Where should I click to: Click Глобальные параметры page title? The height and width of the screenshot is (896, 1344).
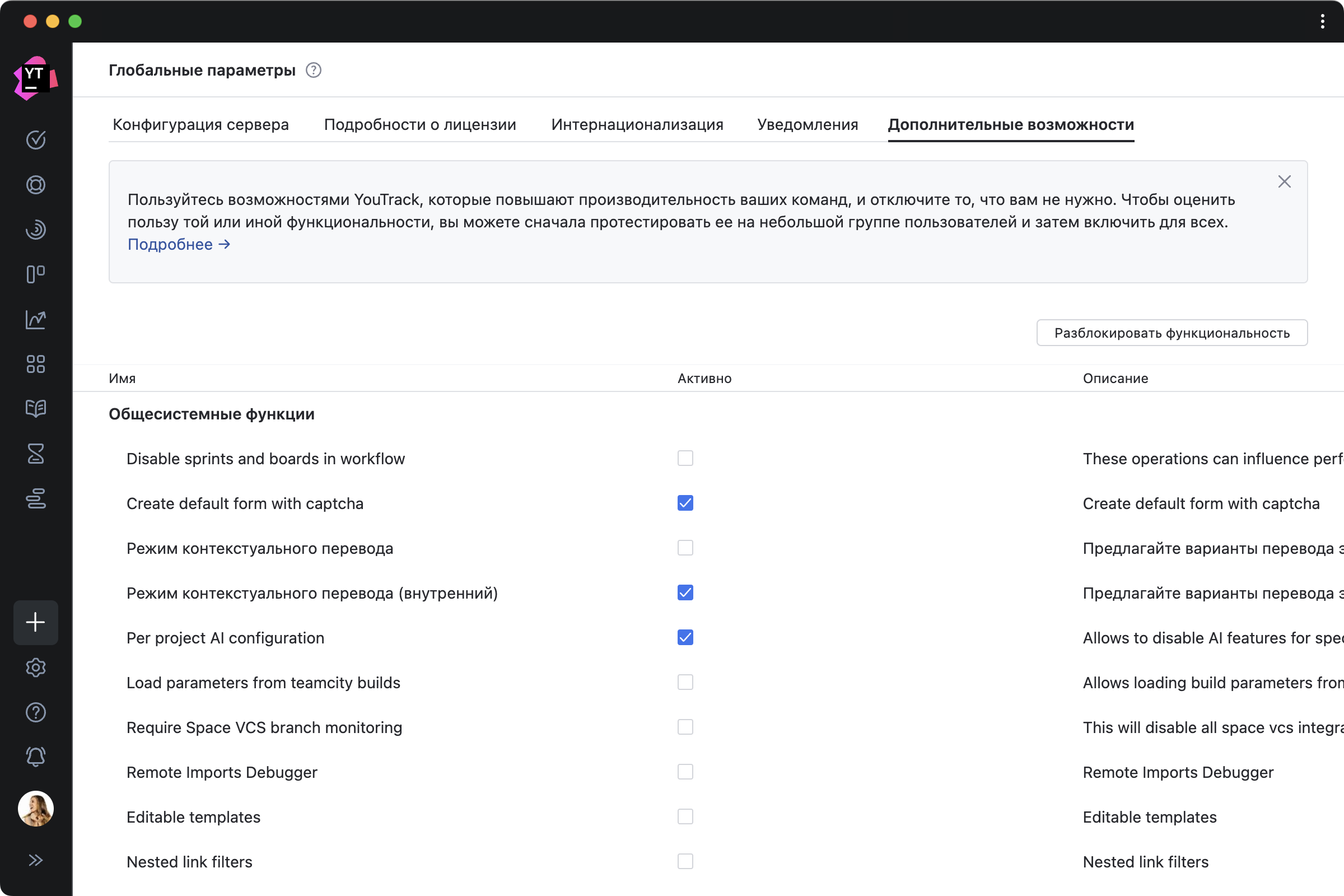[x=202, y=71]
